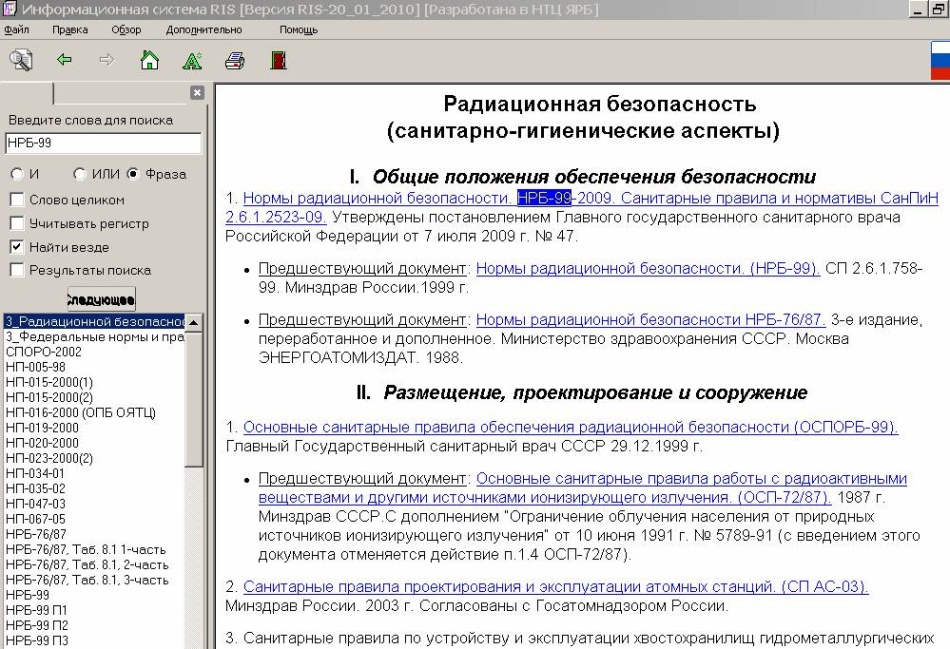Enable the Учитывать регистр checkbox
This screenshot has height=649, width=950.
click(17, 223)
